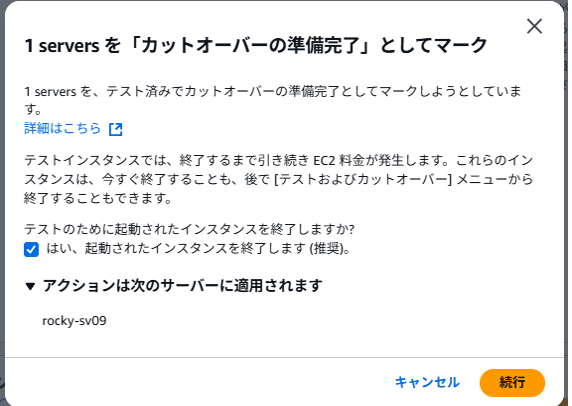The width and height of the screenshot is (572, 406).
Task: Click the word servers in the dialog title
Action: pyautogui.click(x=69, y=46)
